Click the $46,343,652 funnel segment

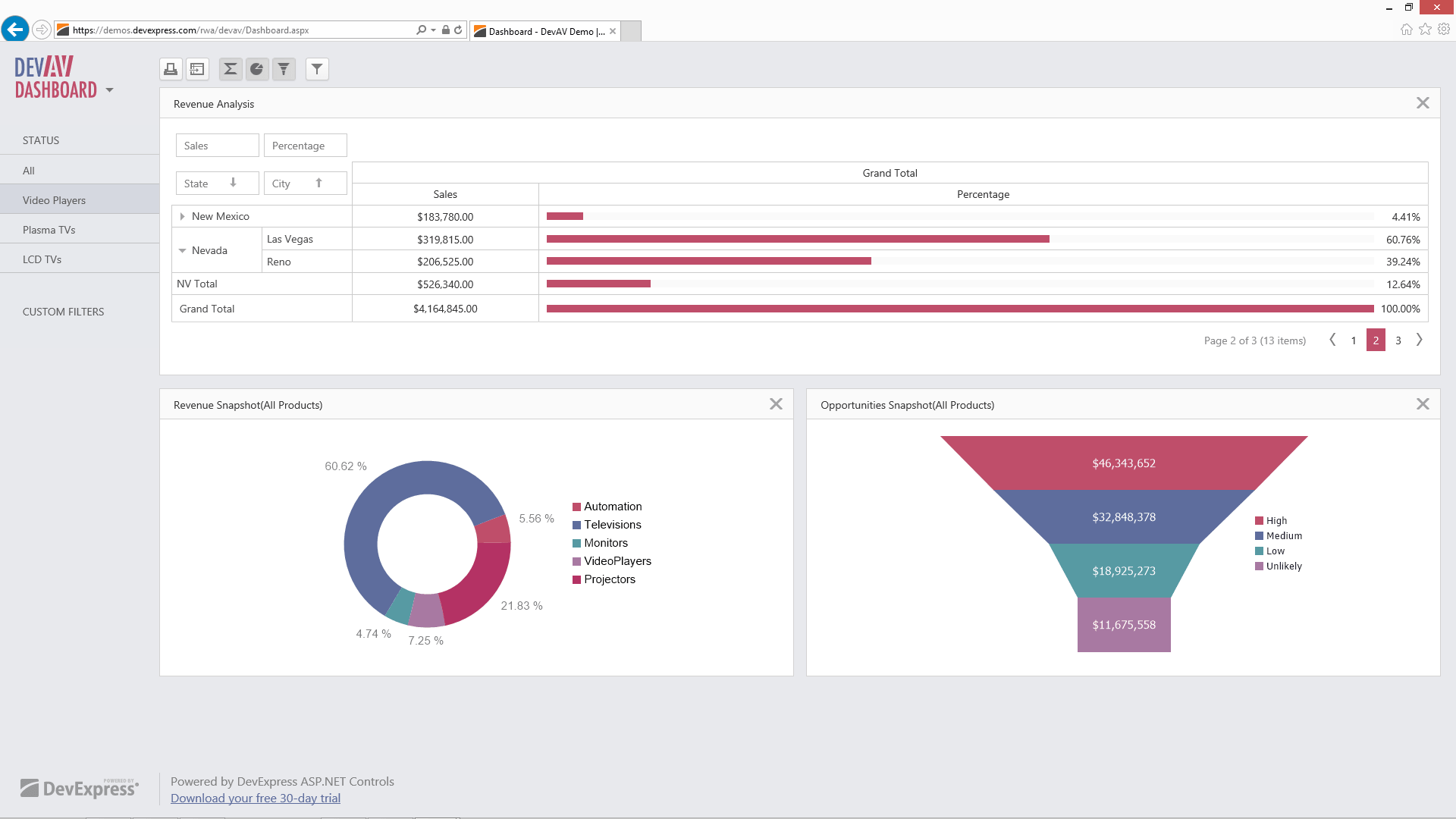[x=1124, y=463]
